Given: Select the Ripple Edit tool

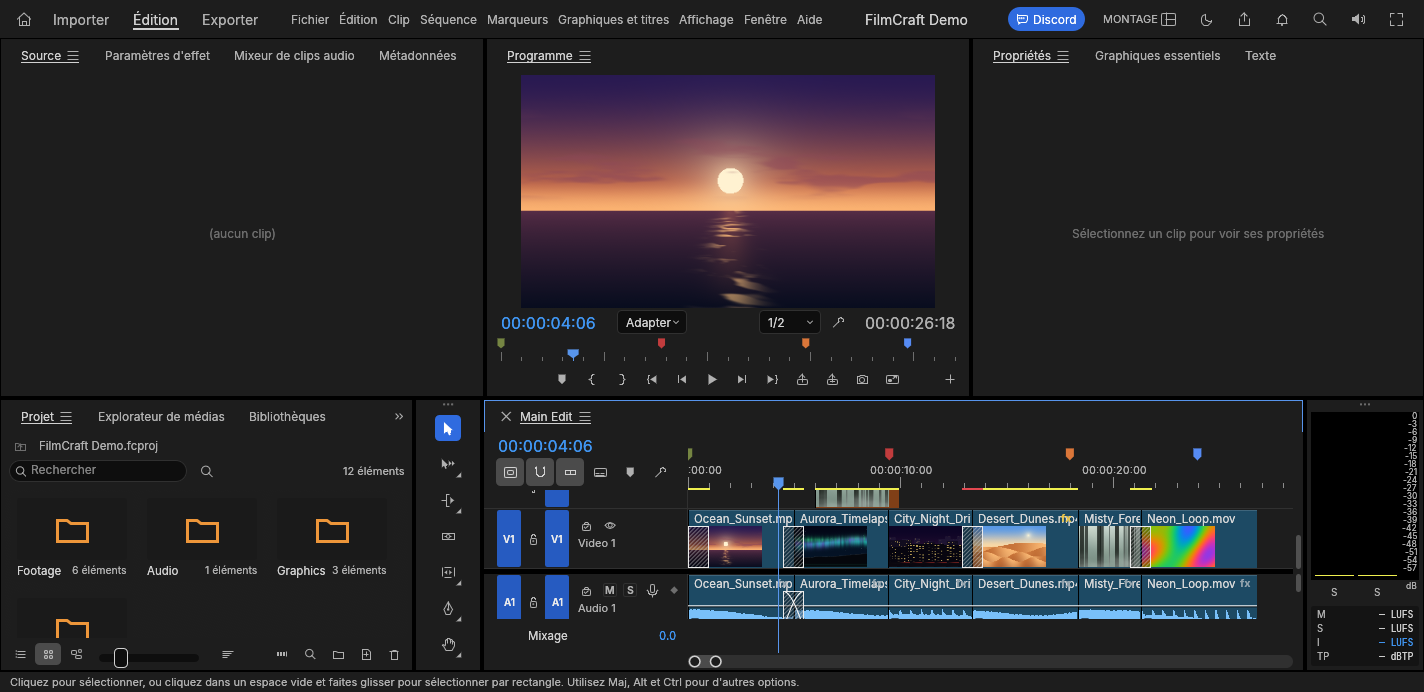Looking at the screenshot, I should 448,501.
